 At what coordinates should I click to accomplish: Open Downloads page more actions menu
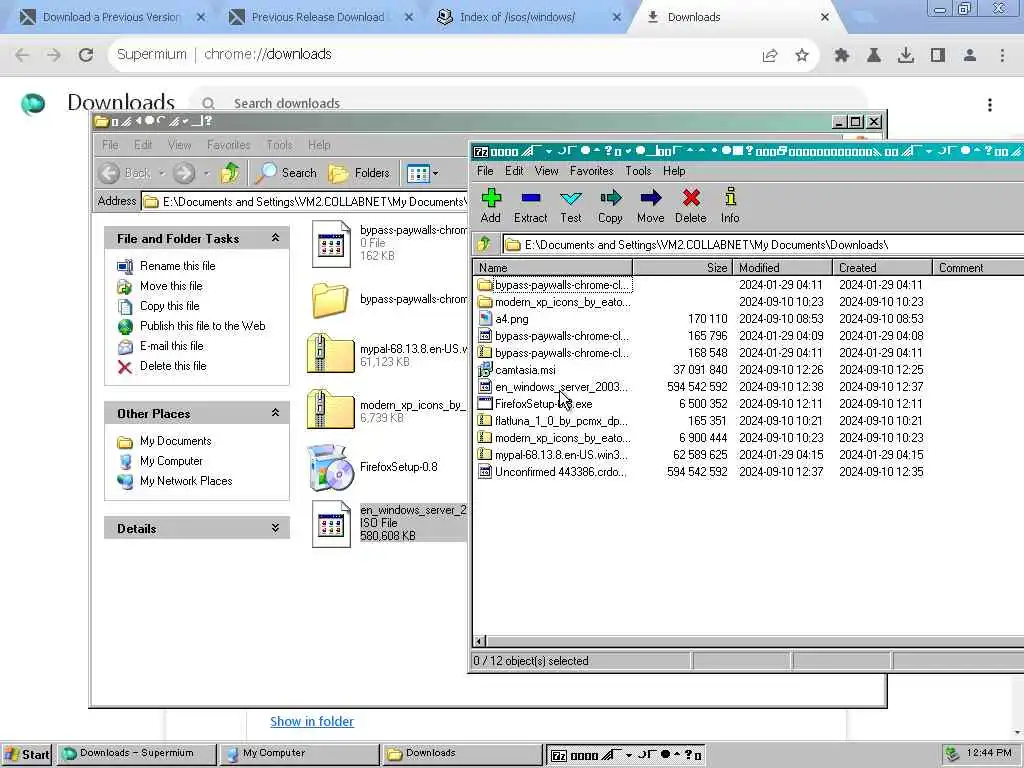tap(990, 104)
